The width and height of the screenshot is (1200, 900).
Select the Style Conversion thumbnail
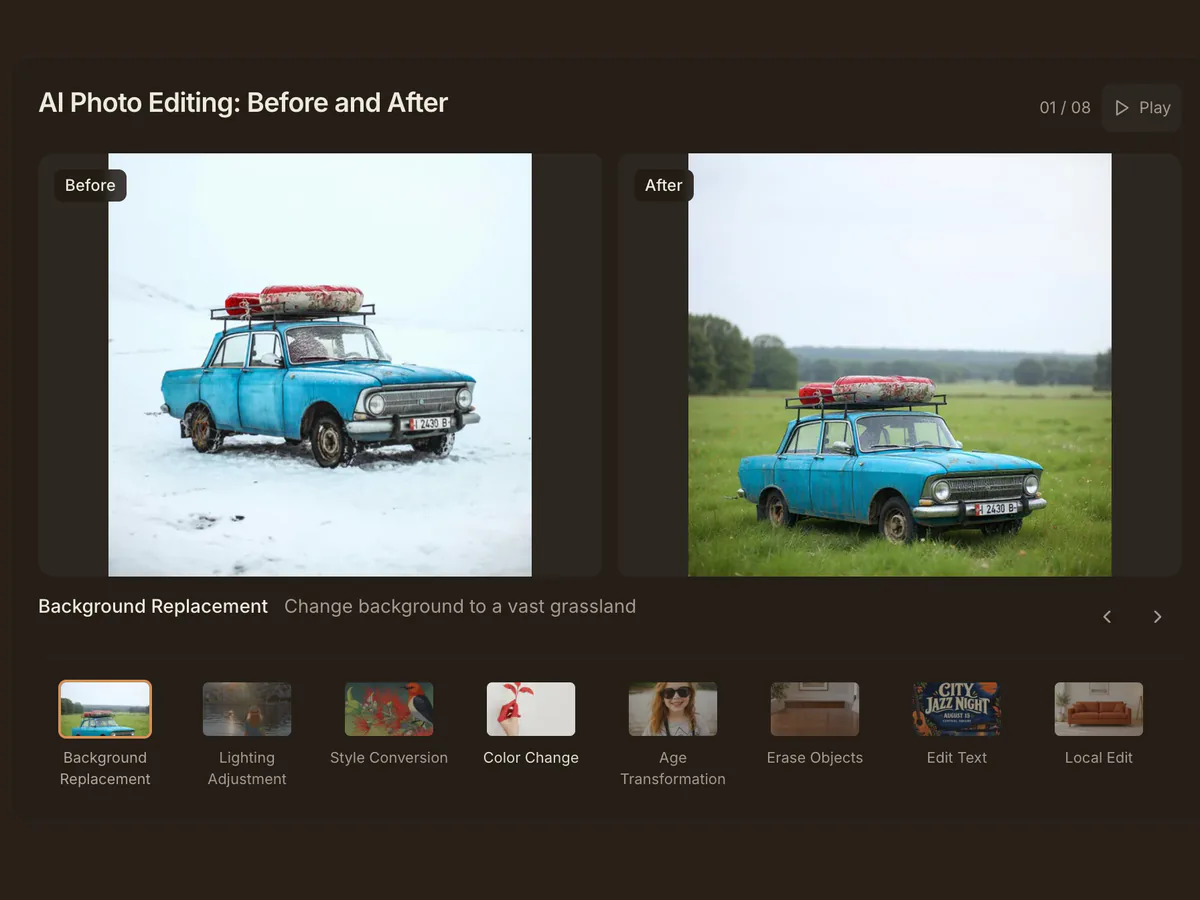tap(389, 709)
